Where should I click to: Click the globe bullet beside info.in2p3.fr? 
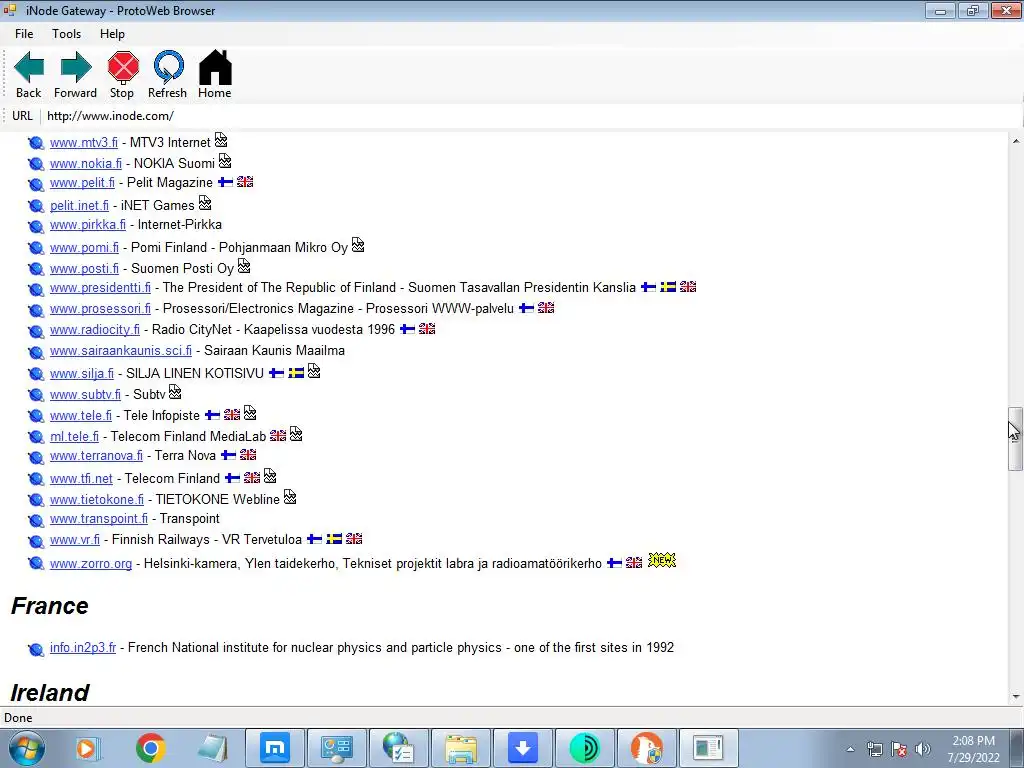point(36,649)
